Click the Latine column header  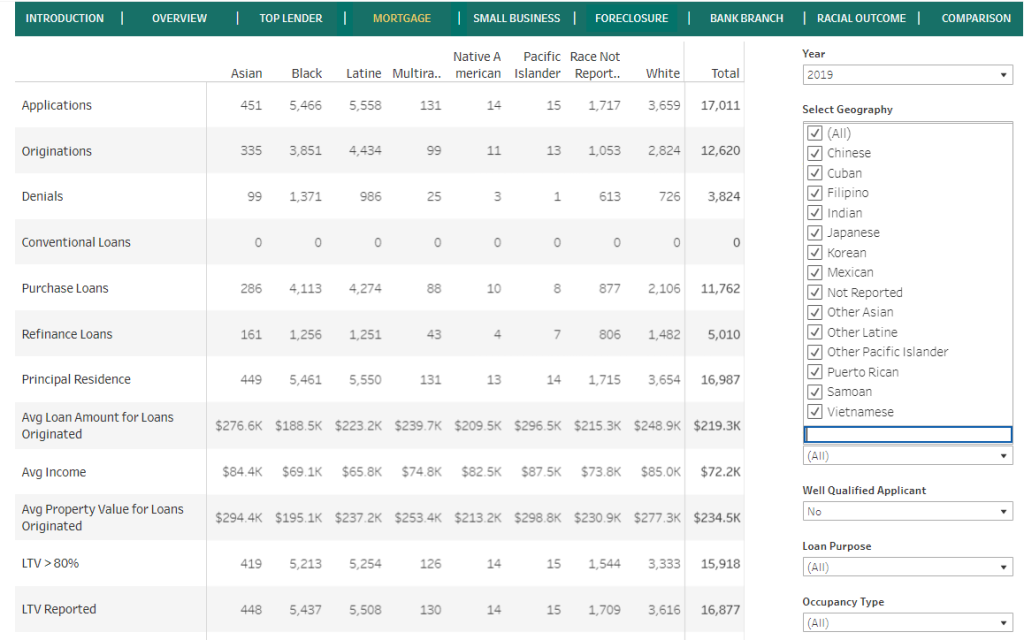pos(363,73)
